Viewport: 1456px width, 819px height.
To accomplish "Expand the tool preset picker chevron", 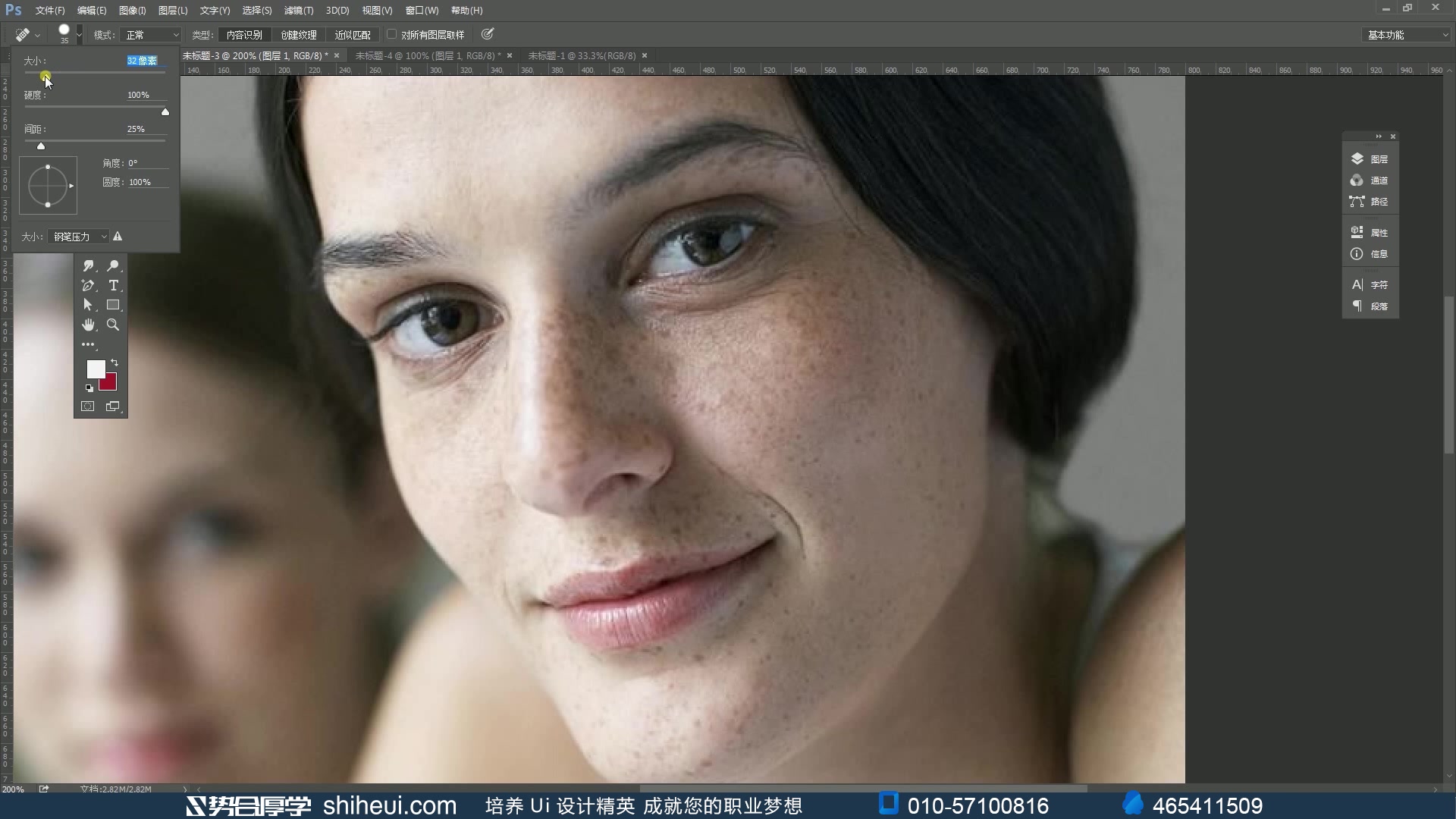I will click(x=37, y=36).
